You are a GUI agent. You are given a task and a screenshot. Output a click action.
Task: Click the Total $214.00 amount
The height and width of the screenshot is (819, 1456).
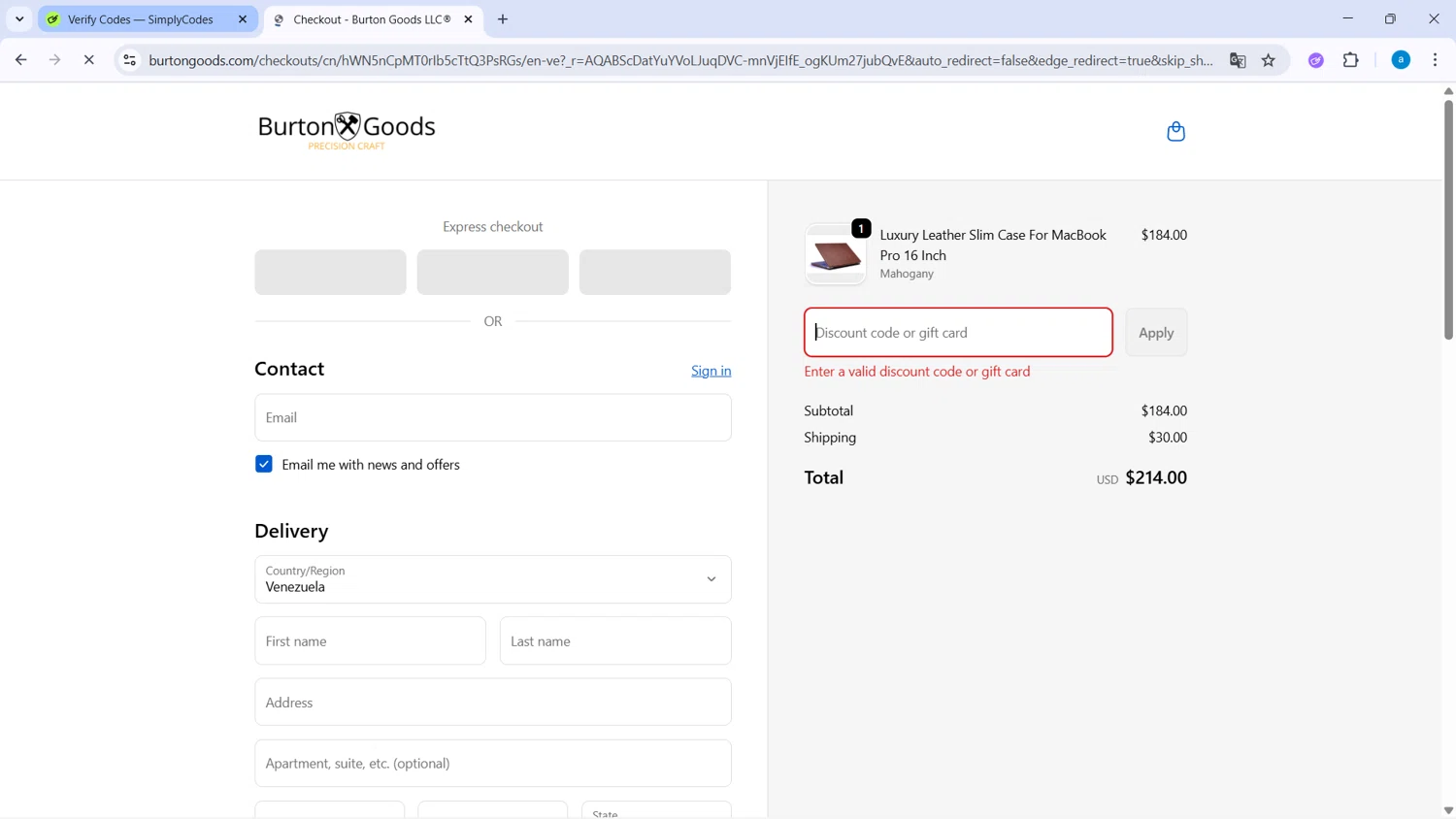point(1156,477)
